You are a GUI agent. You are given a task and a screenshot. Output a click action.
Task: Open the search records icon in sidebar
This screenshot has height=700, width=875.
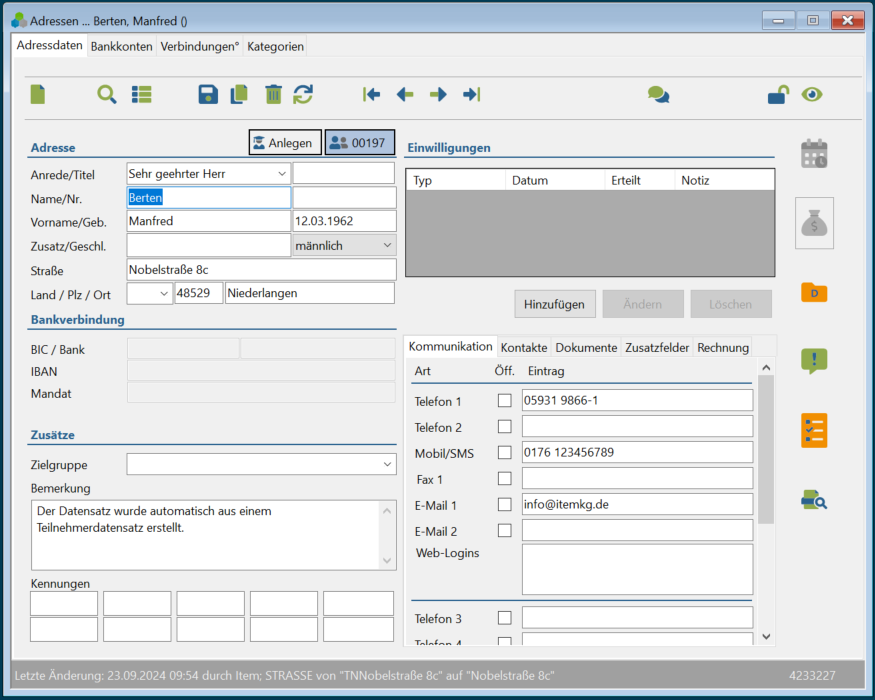click(x=814, y=499)
